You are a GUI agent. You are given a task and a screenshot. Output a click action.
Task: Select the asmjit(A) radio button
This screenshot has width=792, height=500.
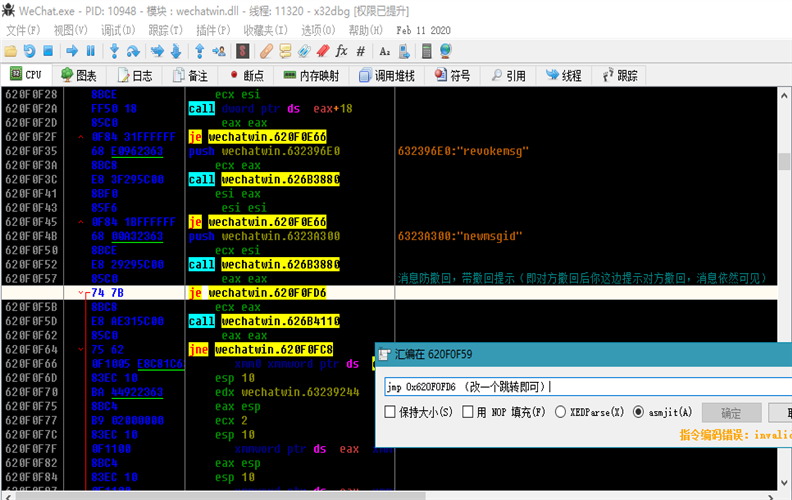(638, 412)
